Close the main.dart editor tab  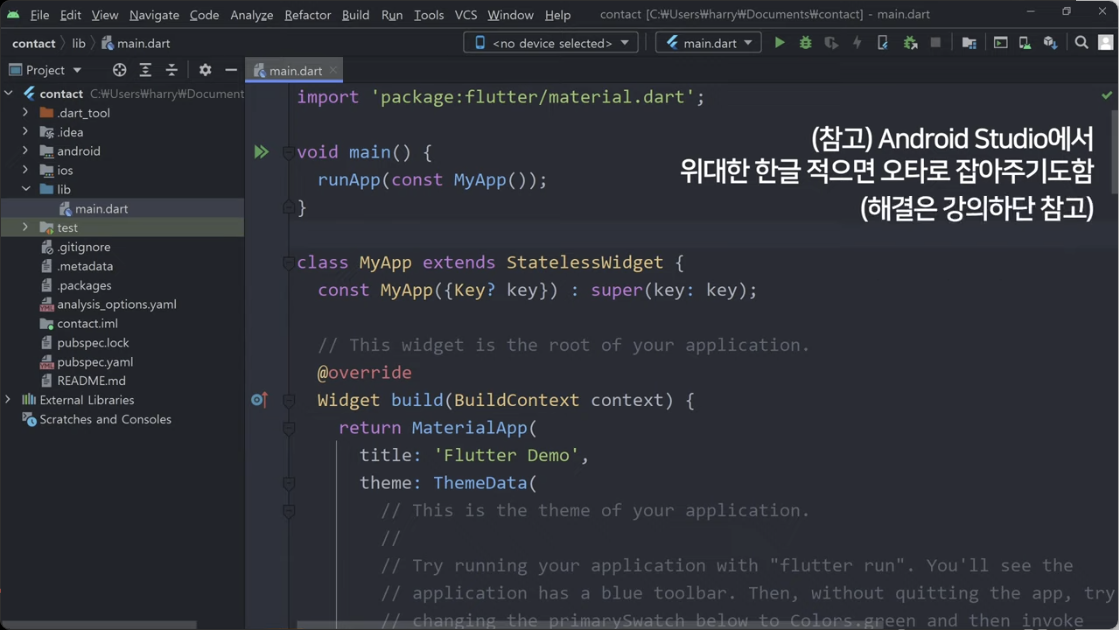[x=333, y=71]
